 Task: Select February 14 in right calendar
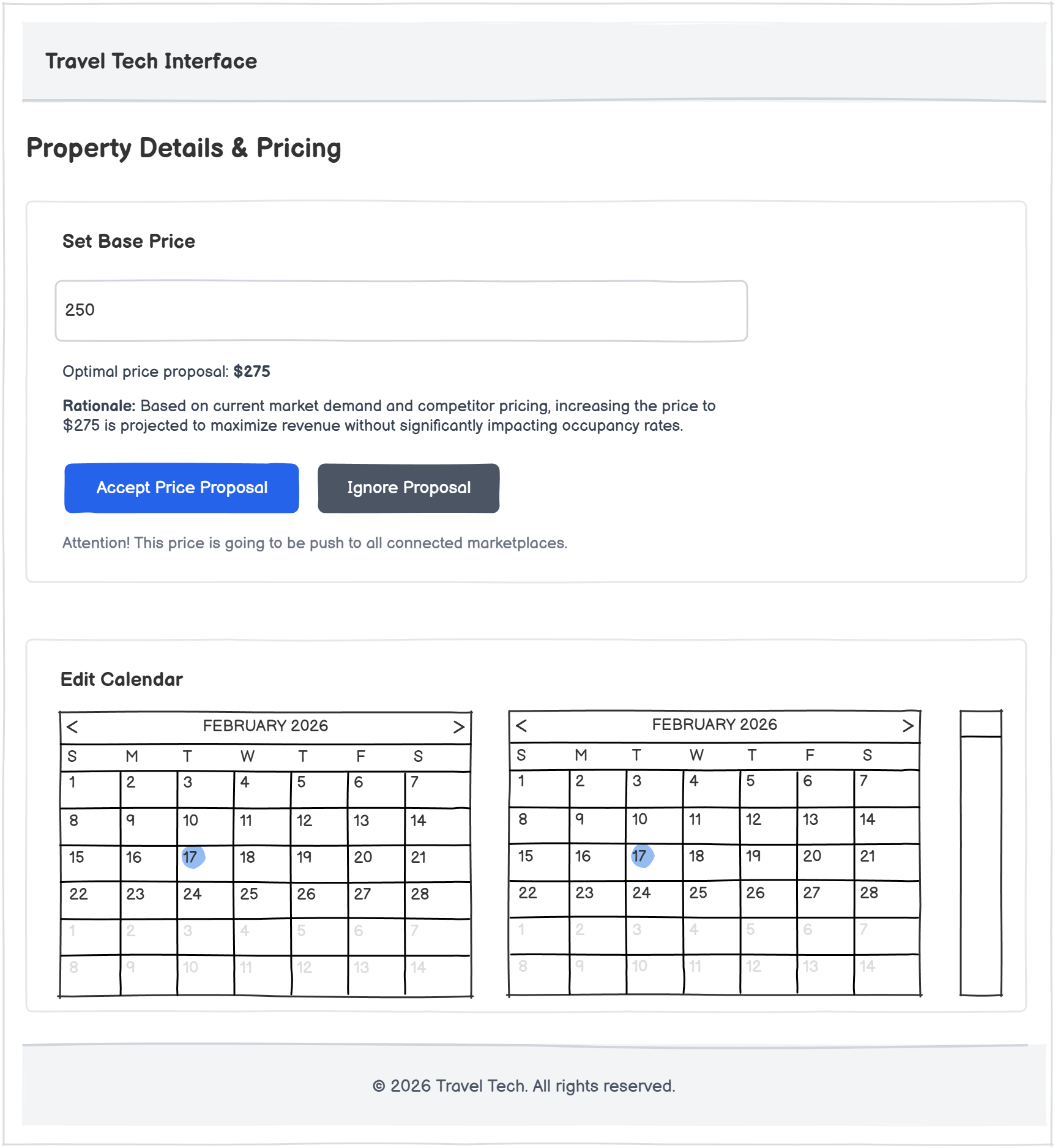coord(886,825)
